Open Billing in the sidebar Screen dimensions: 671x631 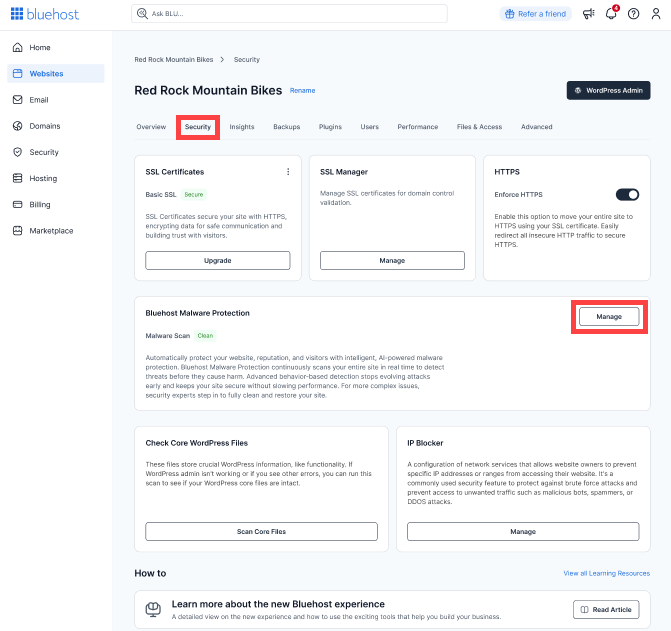56,204
